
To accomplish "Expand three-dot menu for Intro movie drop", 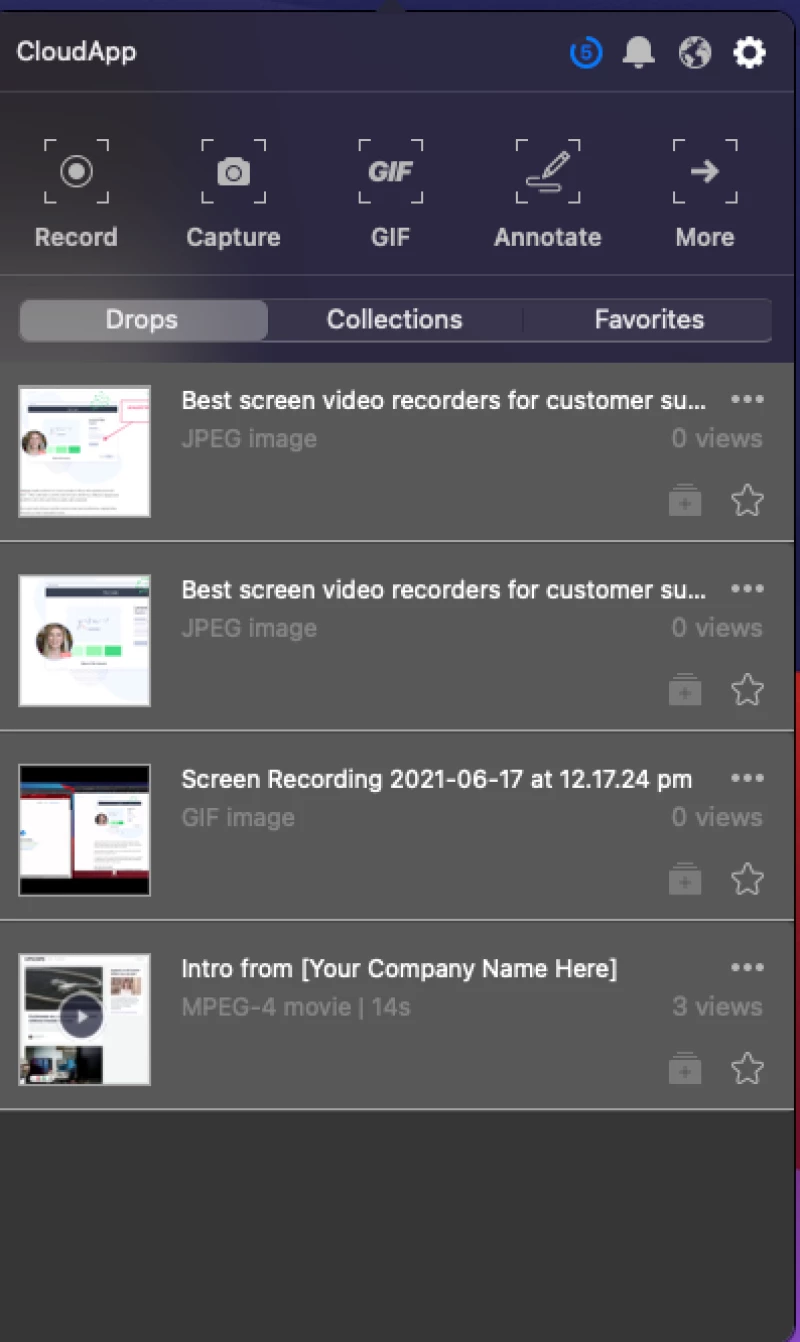I will [747, 967].
